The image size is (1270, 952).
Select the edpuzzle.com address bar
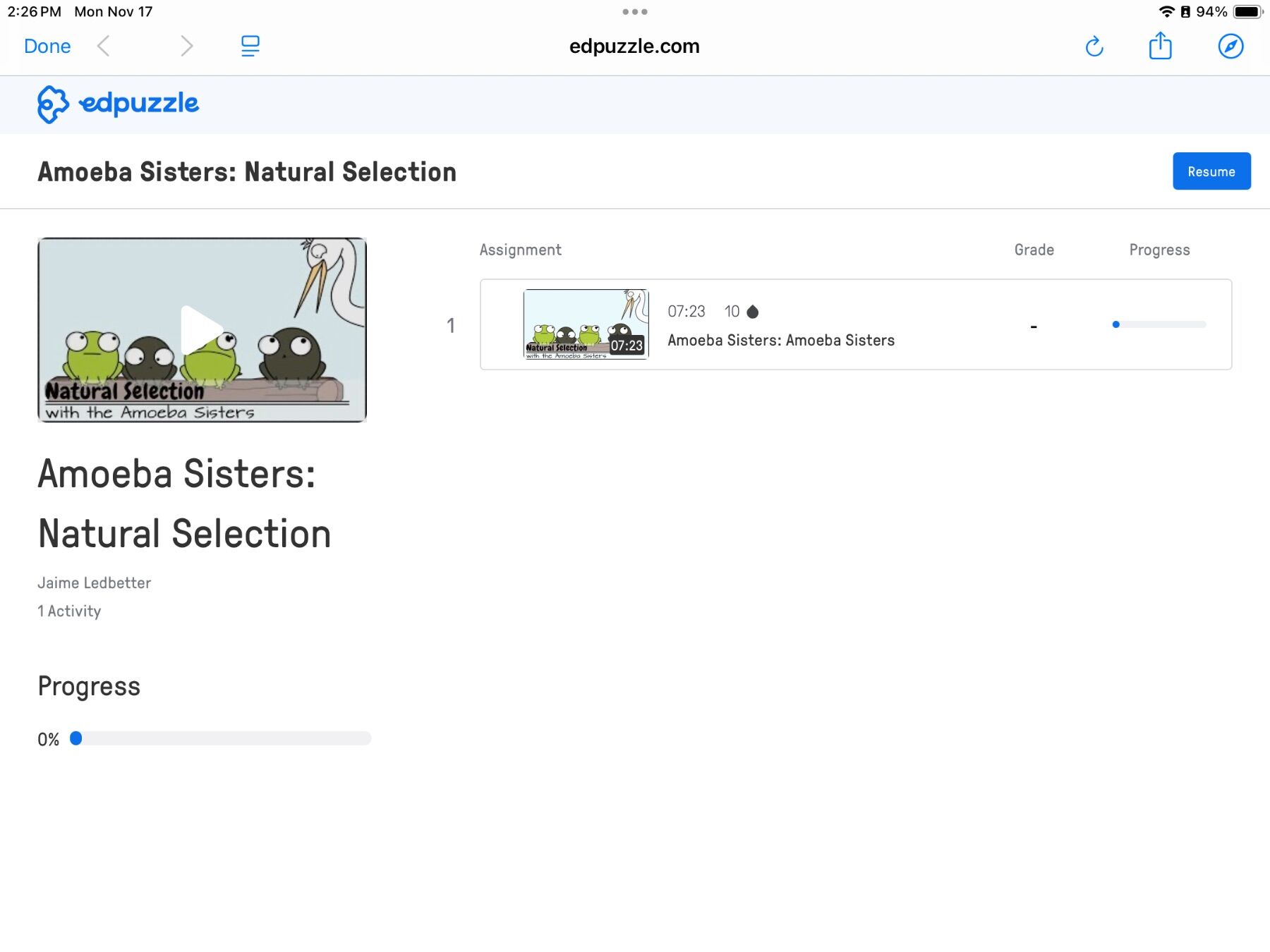tap(634, 46)
